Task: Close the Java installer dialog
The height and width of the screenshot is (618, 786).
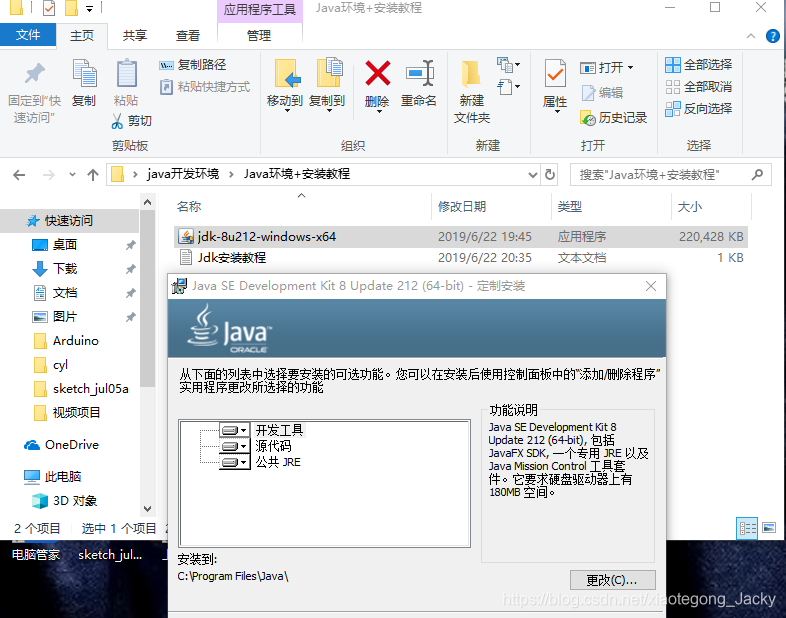Action: (651, 286)
